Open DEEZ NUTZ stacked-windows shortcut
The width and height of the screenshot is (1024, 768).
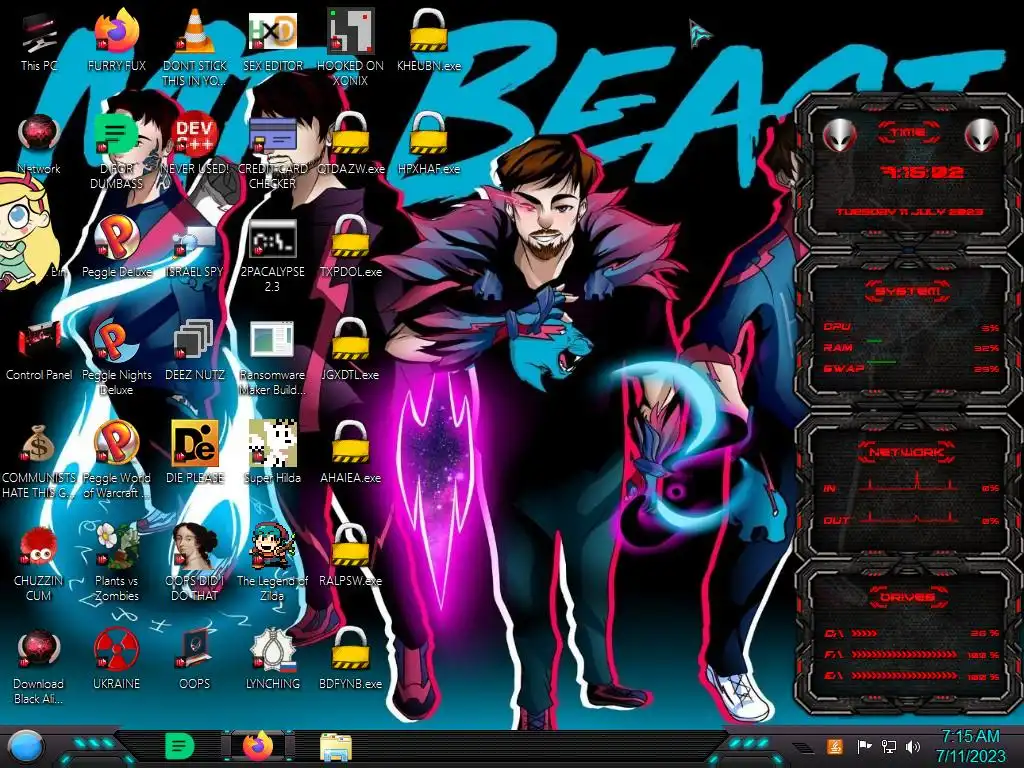tap(195, 349)
